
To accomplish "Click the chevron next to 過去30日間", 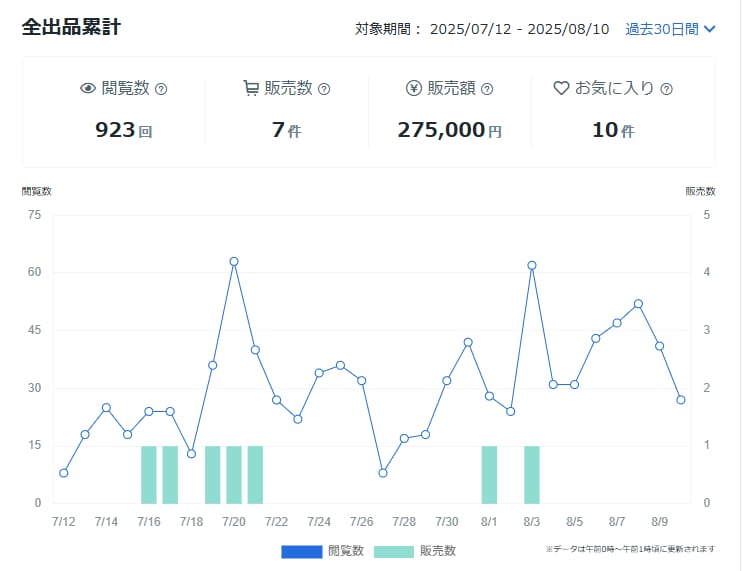I will tap(709, 29).
